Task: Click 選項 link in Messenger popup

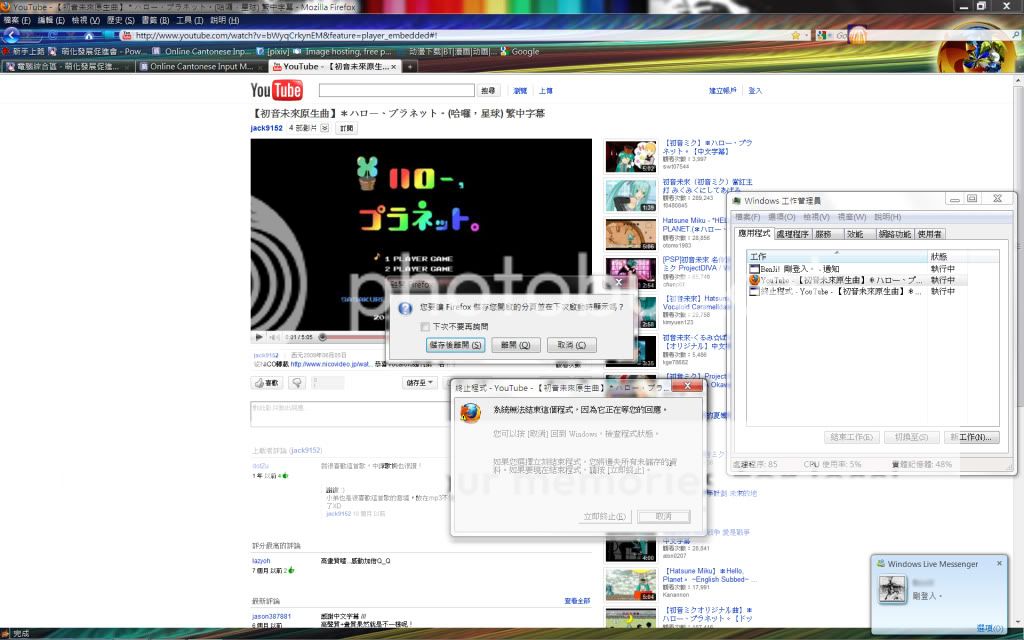Action: (990, 628)
